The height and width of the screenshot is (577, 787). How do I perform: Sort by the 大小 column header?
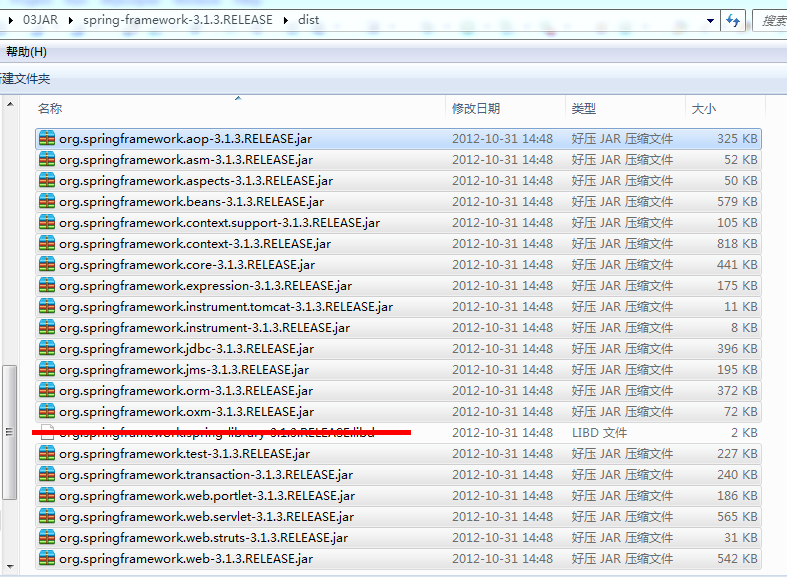725,108
